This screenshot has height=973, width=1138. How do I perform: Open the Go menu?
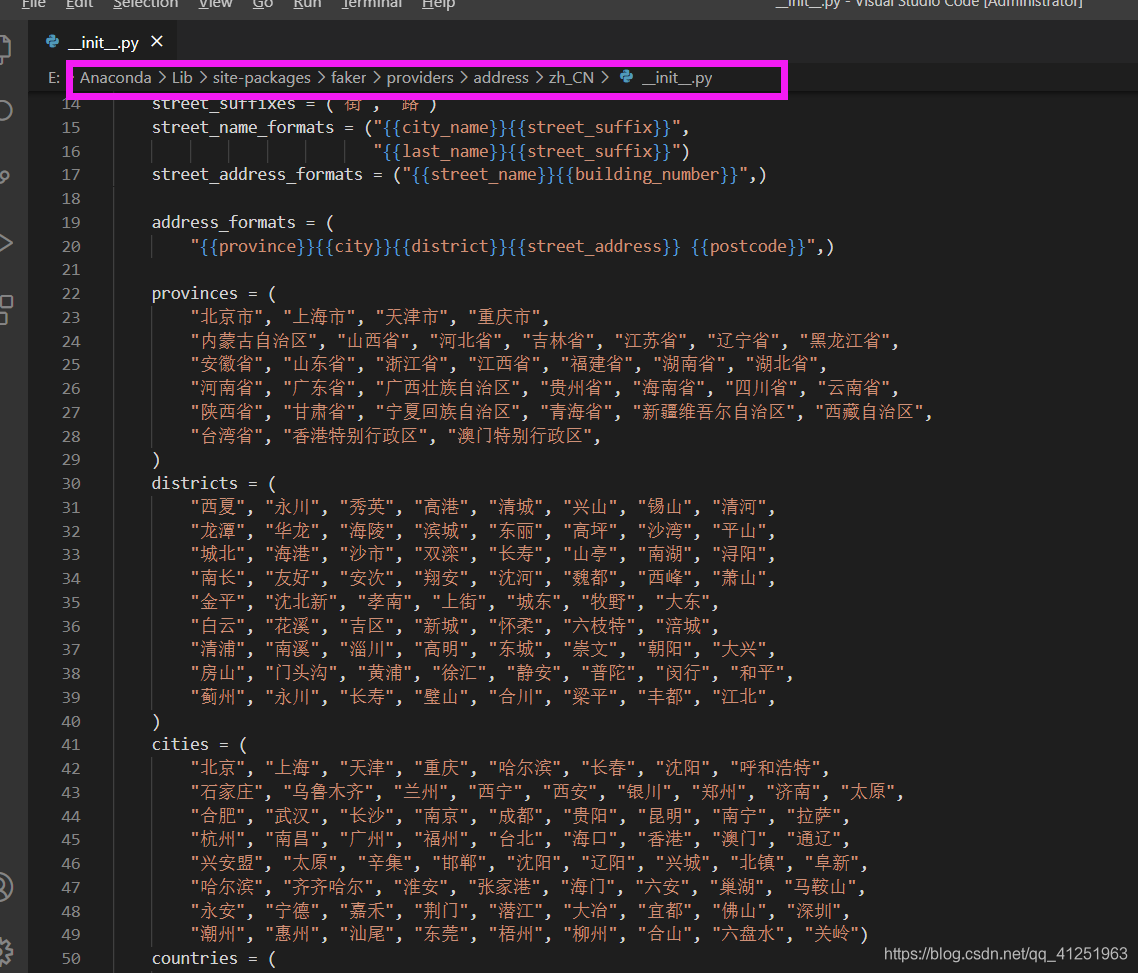coord(263,4)
